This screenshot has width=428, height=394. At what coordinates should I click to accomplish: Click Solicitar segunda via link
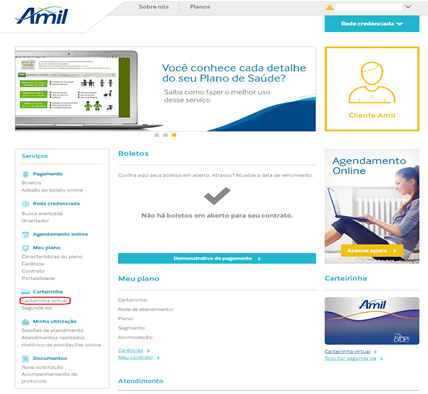(x=351, y=358)
